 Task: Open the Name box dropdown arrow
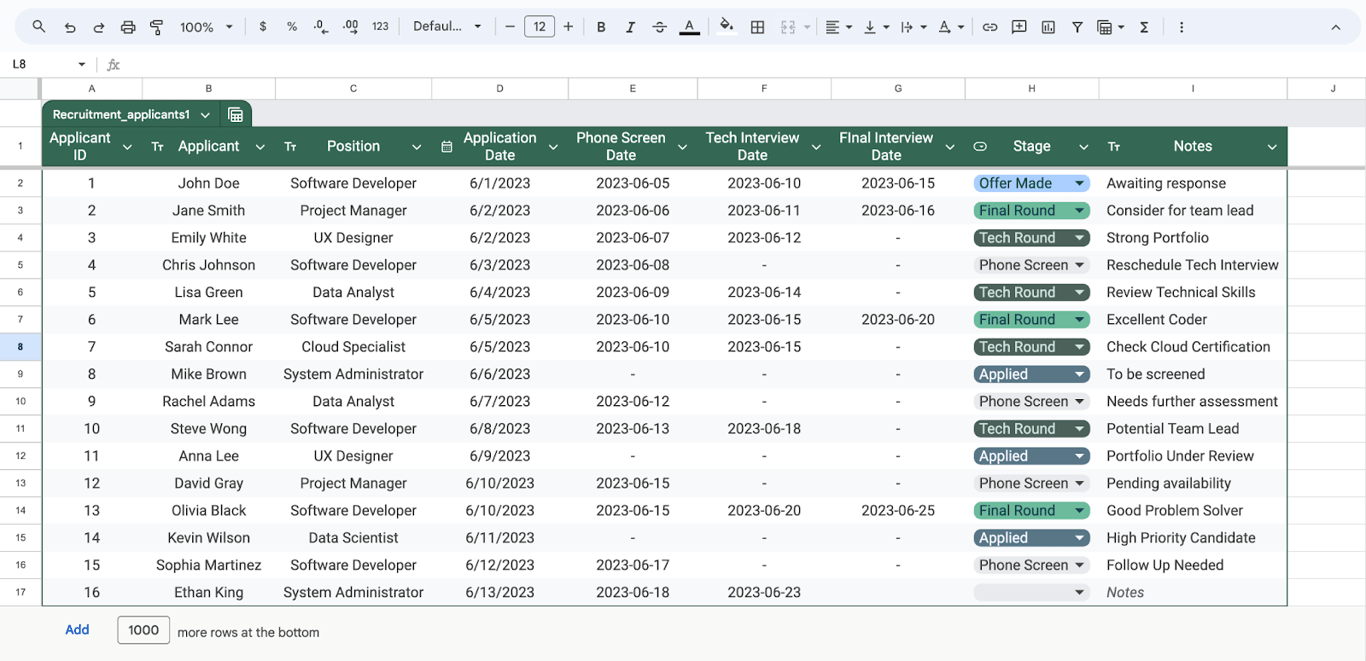click(81, 64)
